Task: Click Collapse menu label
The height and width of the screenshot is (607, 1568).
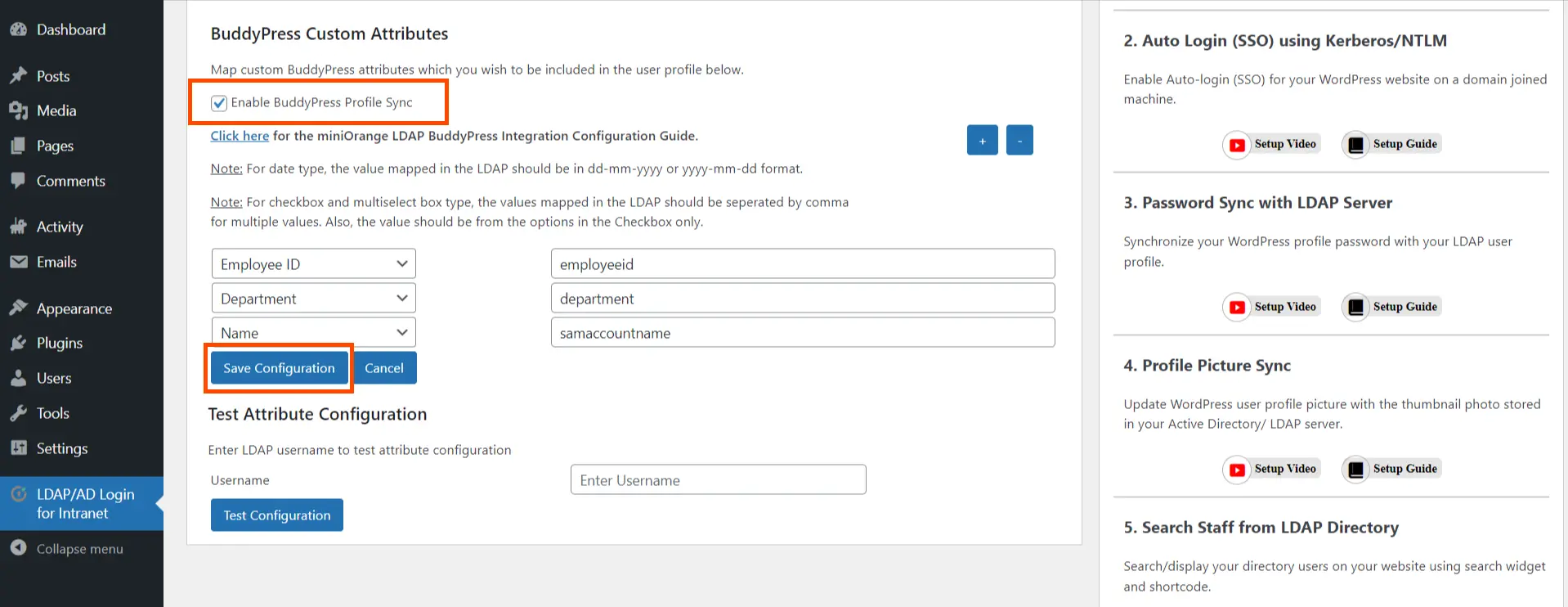Action: click(79, 549)
